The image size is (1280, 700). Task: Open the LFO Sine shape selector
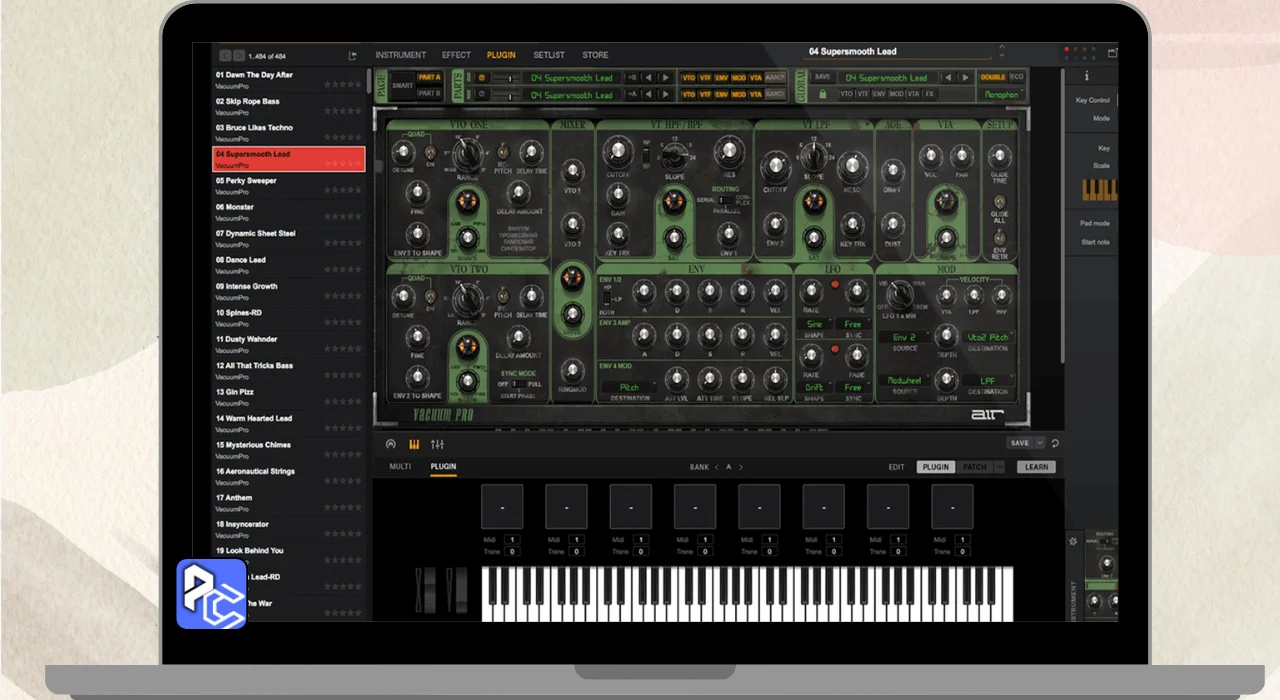pyautogui.click(x=815, y=324)
